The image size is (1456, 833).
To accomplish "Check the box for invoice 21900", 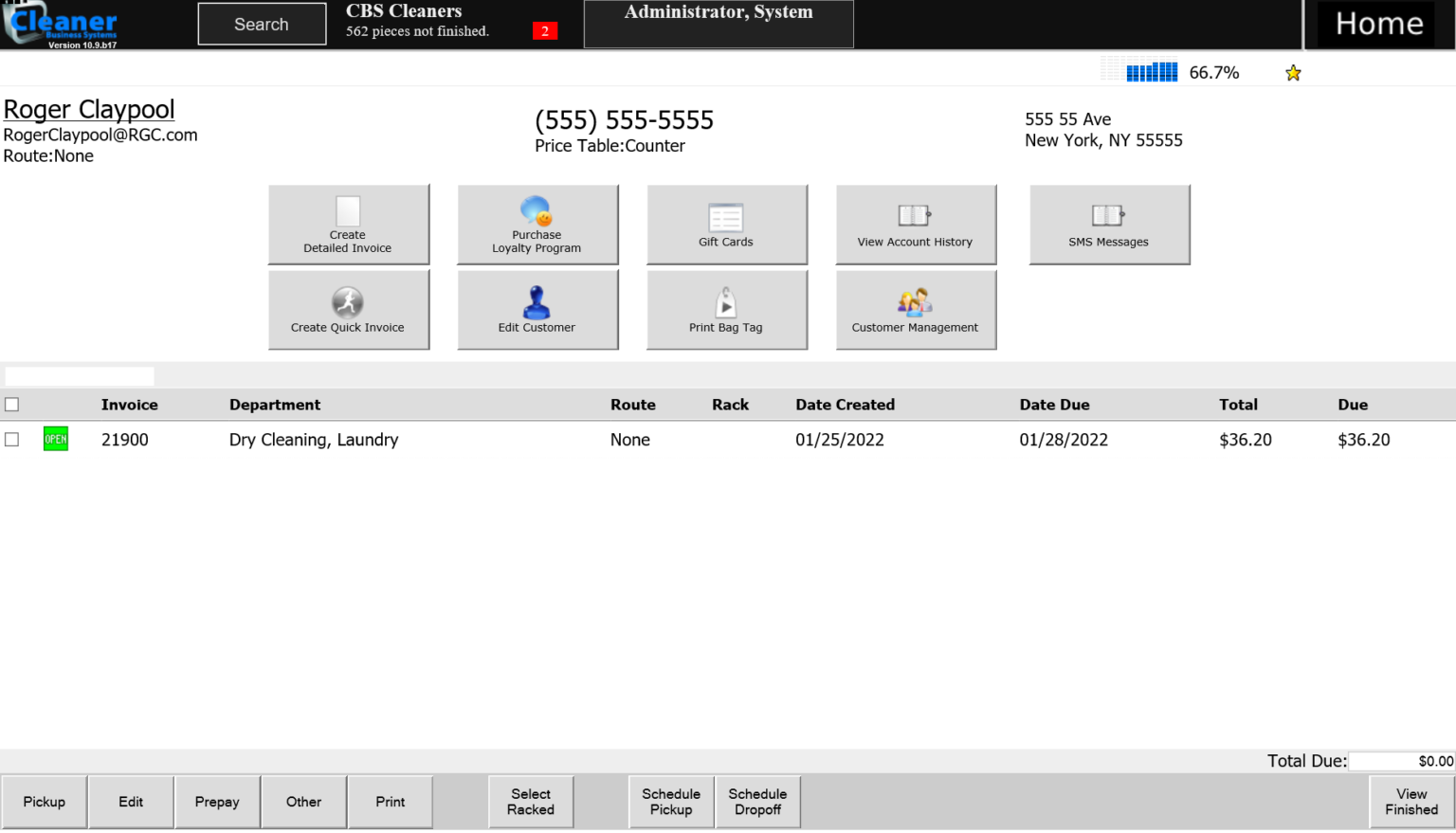I will [12, 440].
